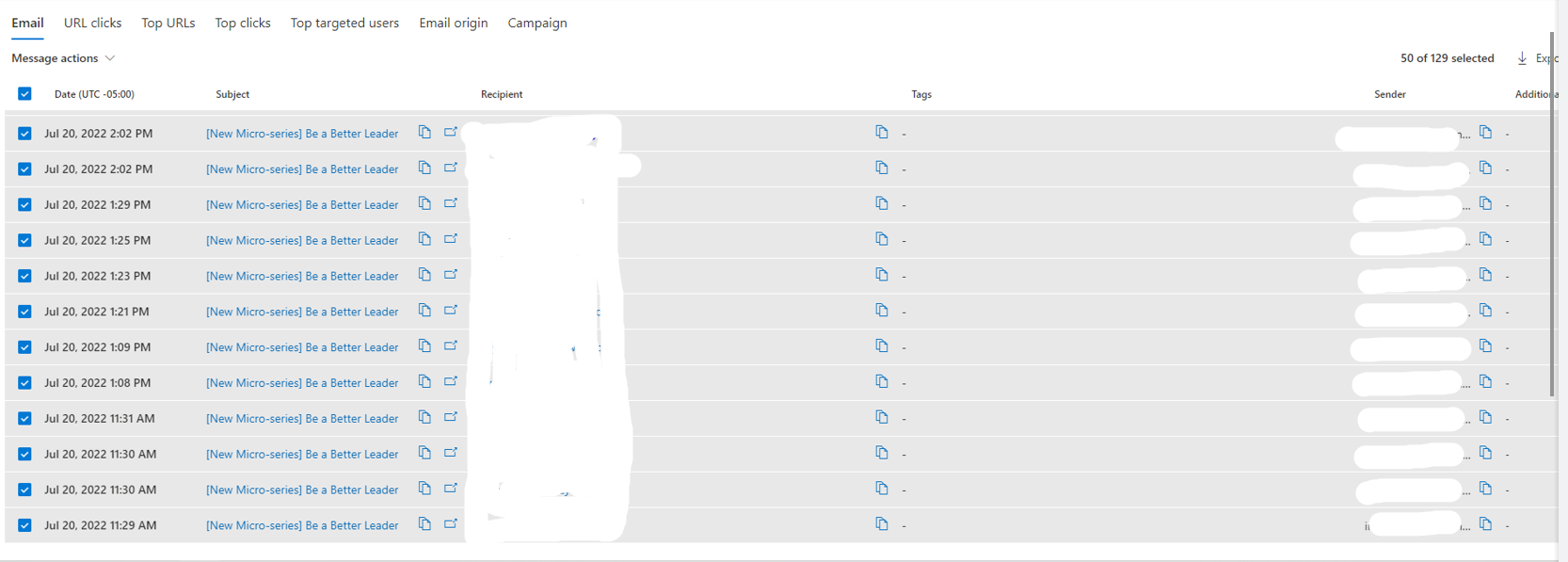Copy the subject of the first email

424,133
